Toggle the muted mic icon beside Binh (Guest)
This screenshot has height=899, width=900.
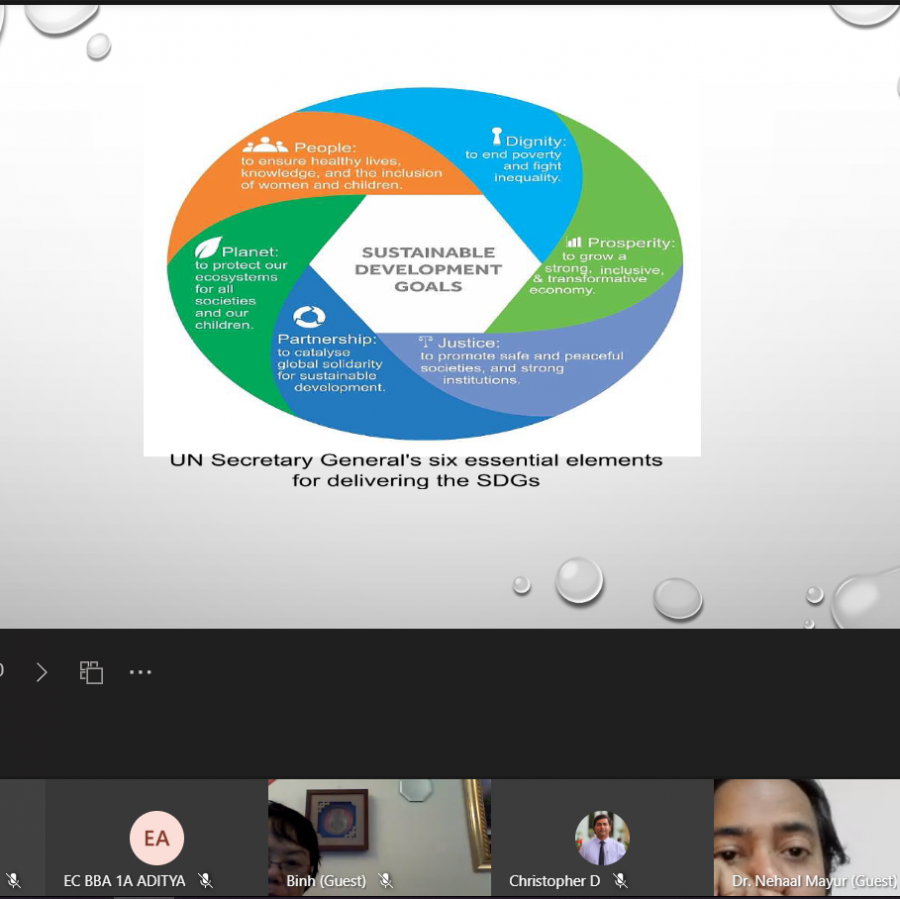[385, 881]
